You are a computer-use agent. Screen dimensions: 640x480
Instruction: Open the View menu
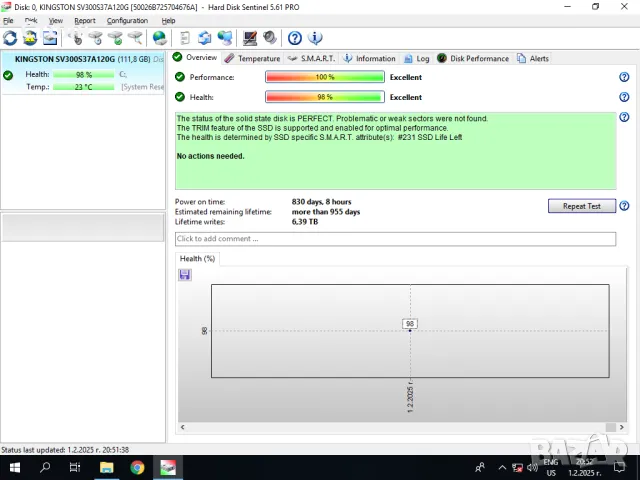pyautogui.click(x=56, y=20)
